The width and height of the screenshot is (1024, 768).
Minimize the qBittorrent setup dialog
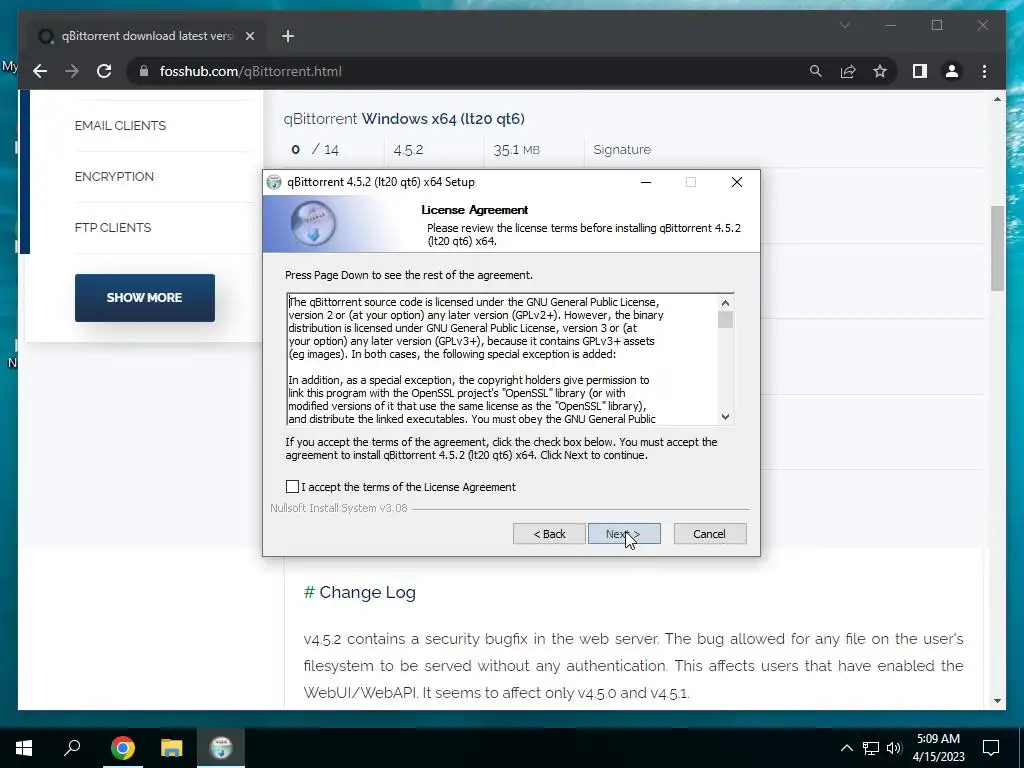tap(646, 182)
